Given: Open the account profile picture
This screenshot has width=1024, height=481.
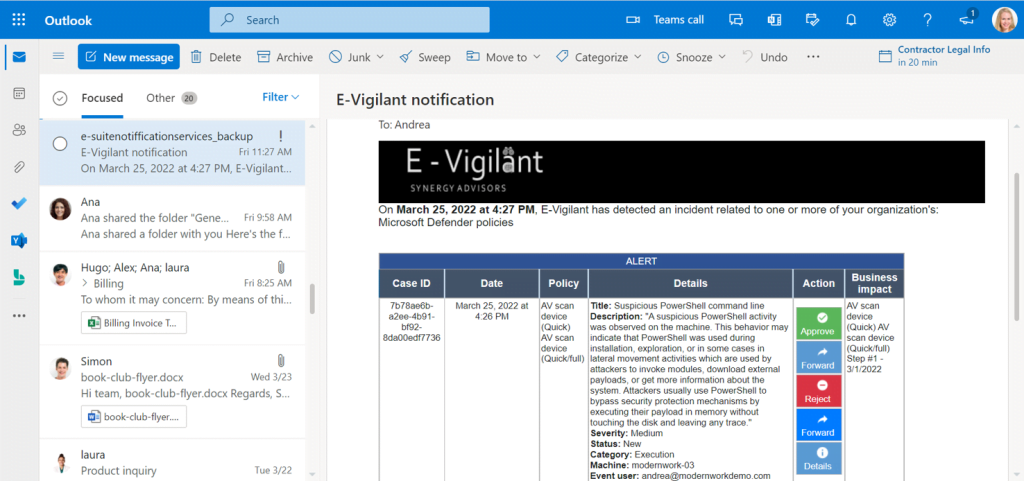Looking at the screenshot, I should 1003,20.
